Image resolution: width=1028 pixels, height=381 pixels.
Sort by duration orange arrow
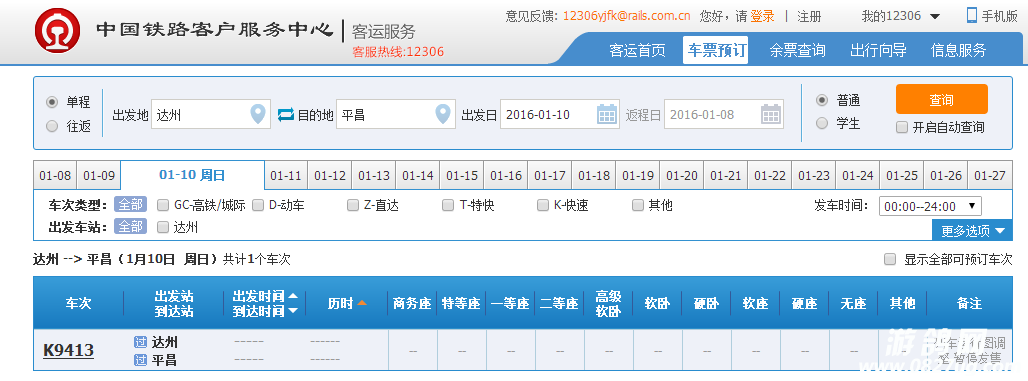coord(361,303)
